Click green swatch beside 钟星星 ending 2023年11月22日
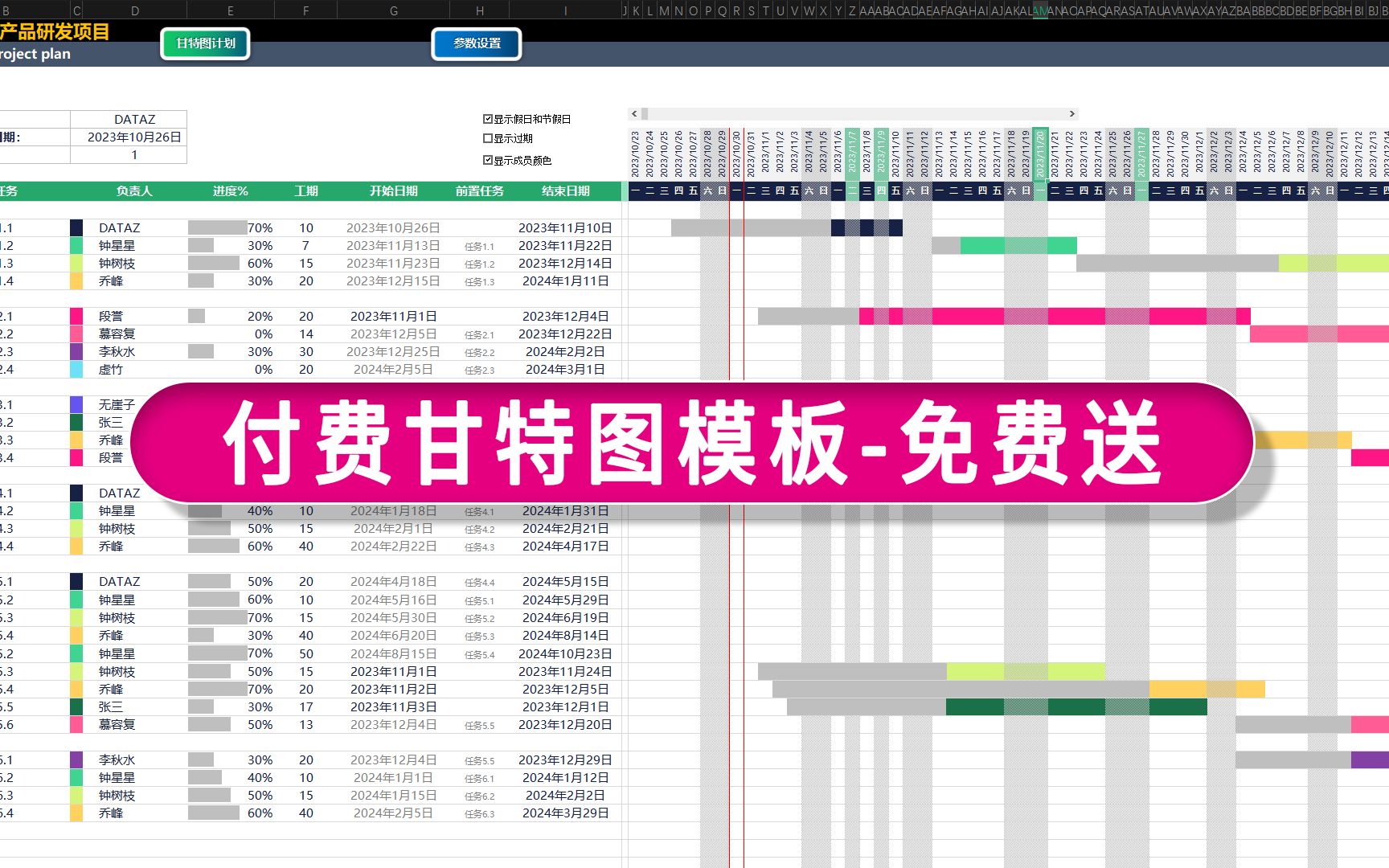 click(76, 246)
